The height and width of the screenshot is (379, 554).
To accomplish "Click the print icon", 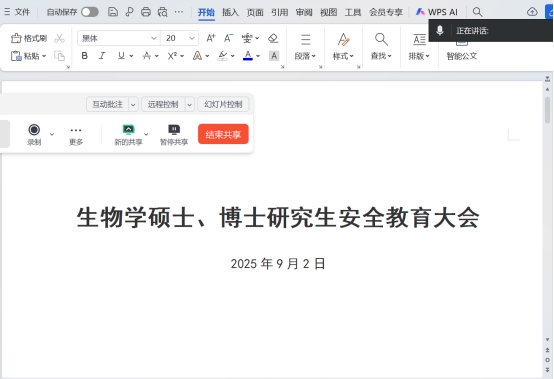I will coord(146,12).
